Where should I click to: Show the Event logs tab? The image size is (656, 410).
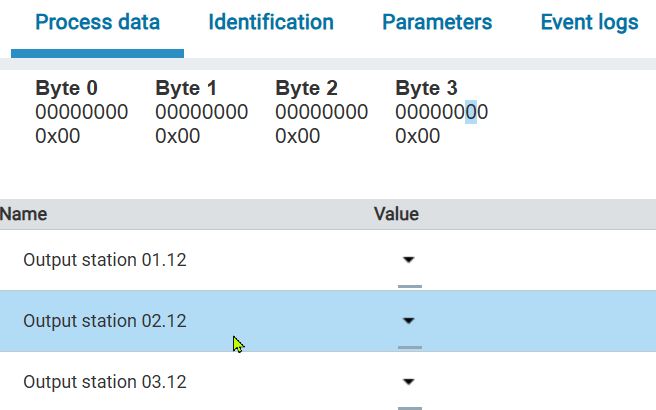[589, 23]
